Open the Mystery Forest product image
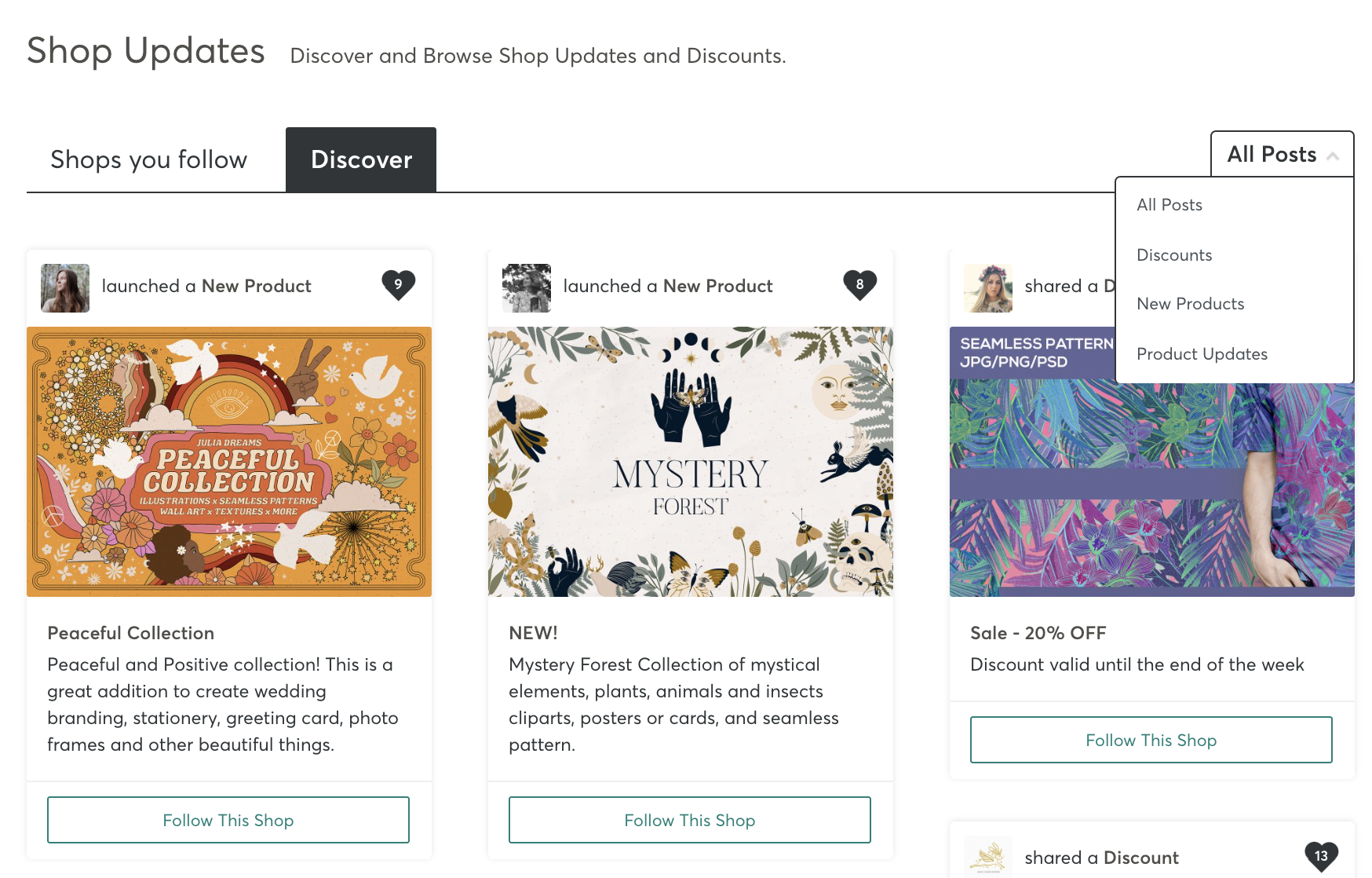The height and width of the screenshot is (878, 1372). point(691,462)
